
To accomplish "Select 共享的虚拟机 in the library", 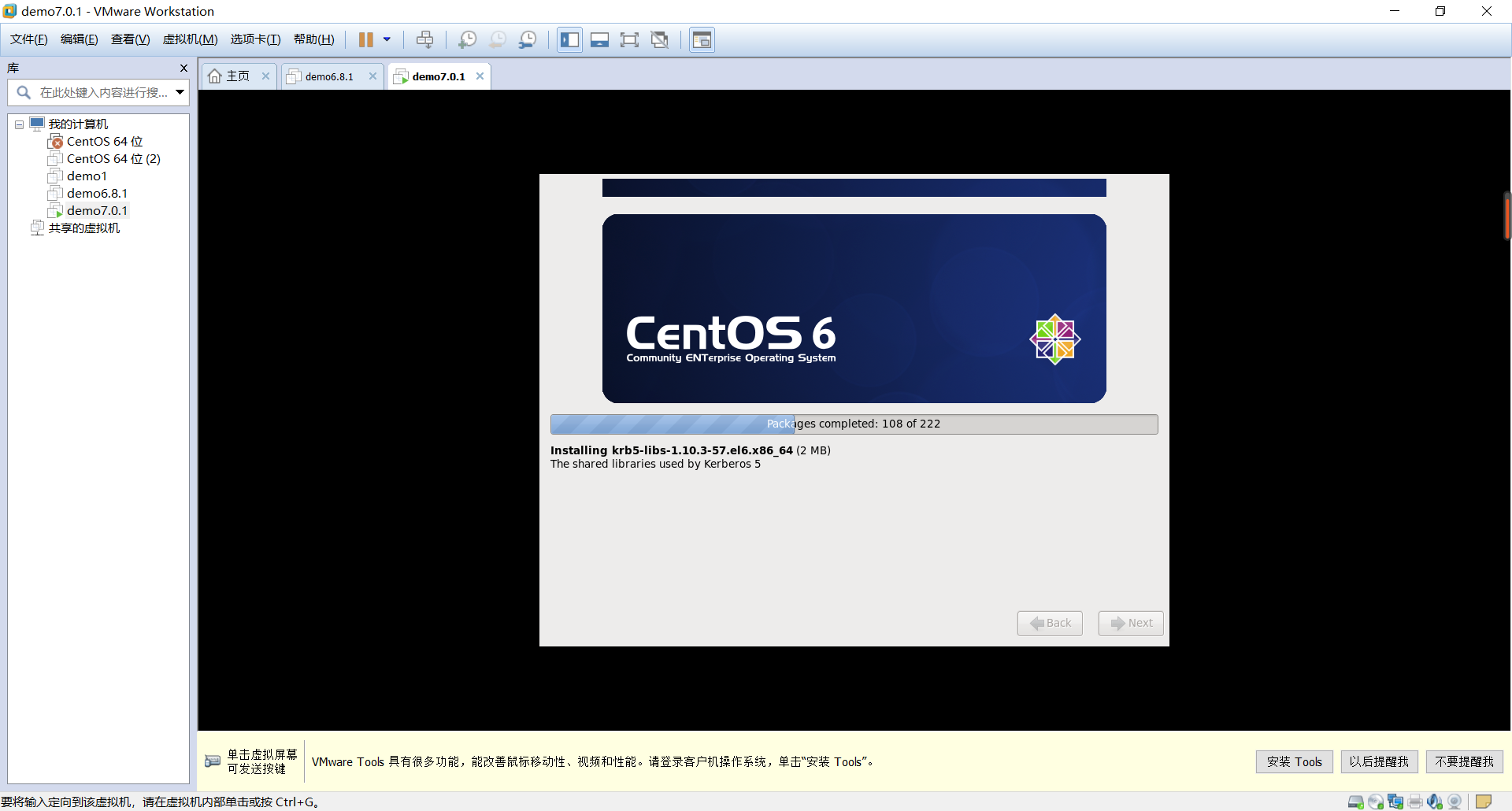I will [x=84, y=228].
